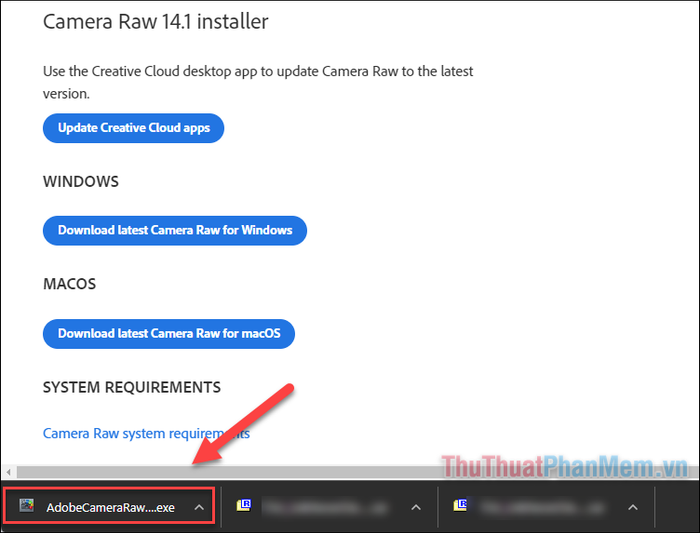Viewport: 700px width, 533px height.
Task: Click the 'Use the Creative Cloud desktop app' paragraph
Action: [x=258, y=82]
